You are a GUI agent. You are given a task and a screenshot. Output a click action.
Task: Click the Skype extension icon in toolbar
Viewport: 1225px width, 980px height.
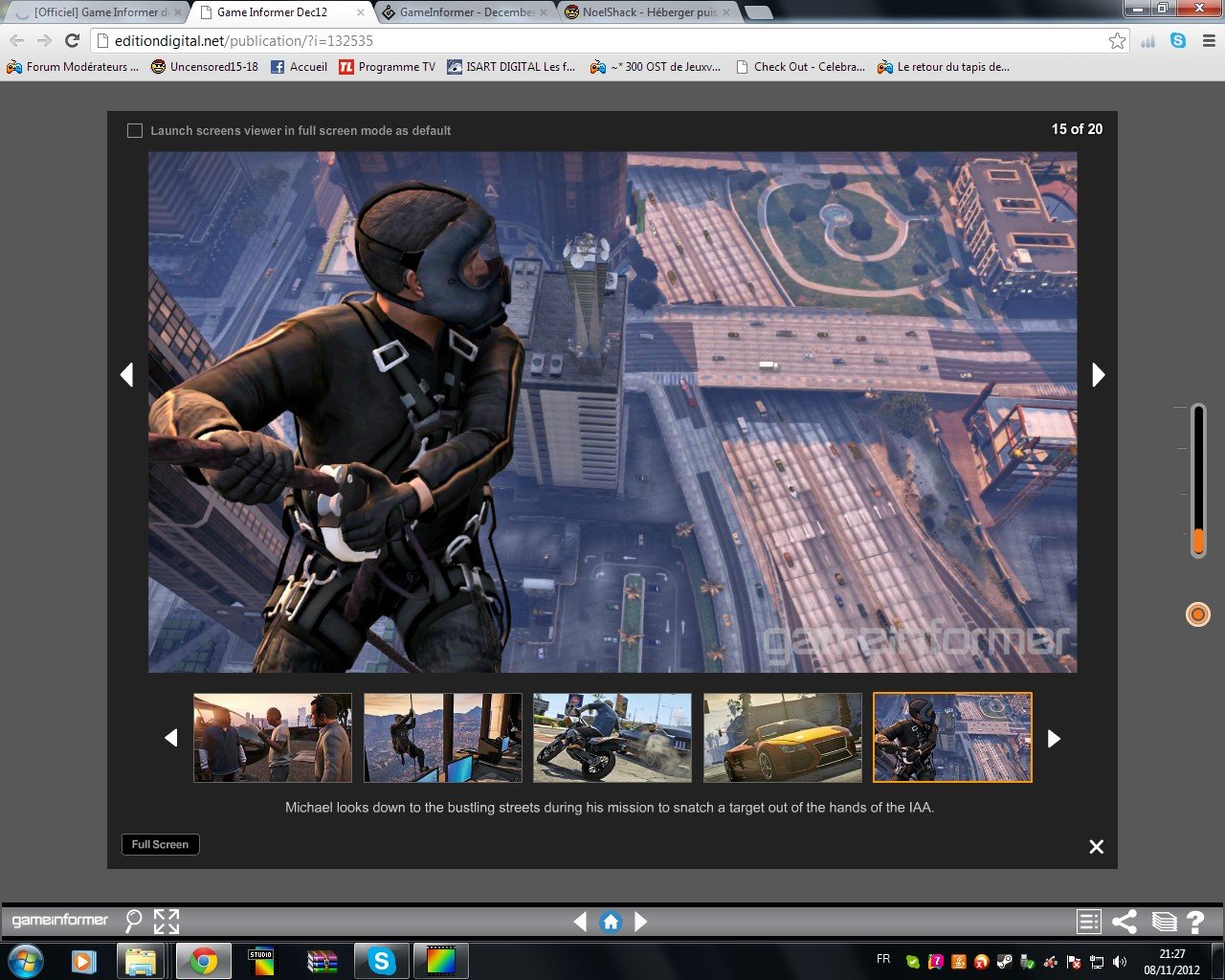coord(1178,40)
